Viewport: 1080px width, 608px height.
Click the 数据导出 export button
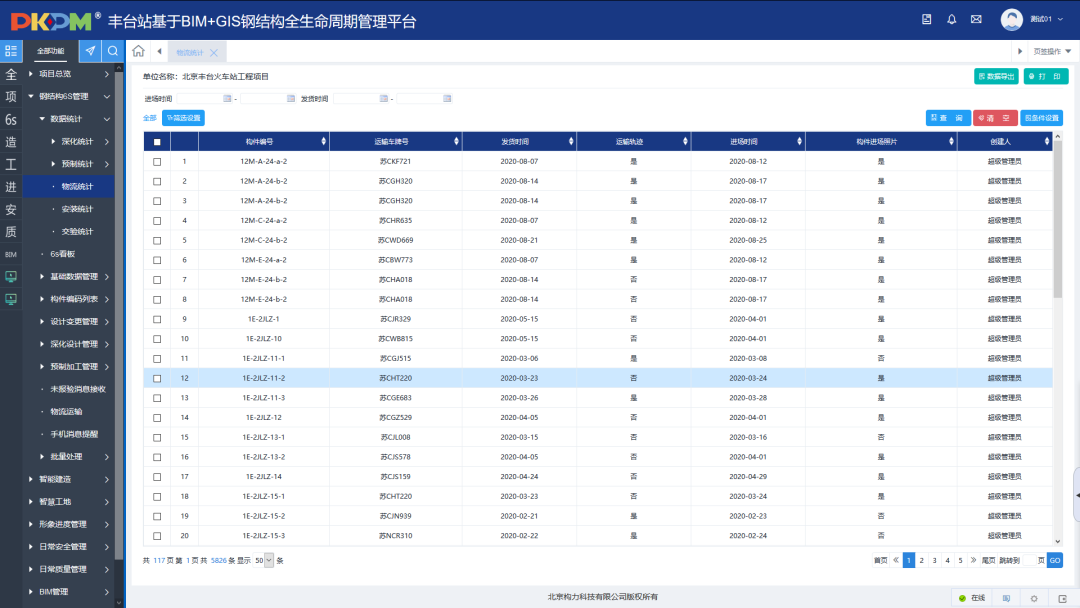coord(995,76)
